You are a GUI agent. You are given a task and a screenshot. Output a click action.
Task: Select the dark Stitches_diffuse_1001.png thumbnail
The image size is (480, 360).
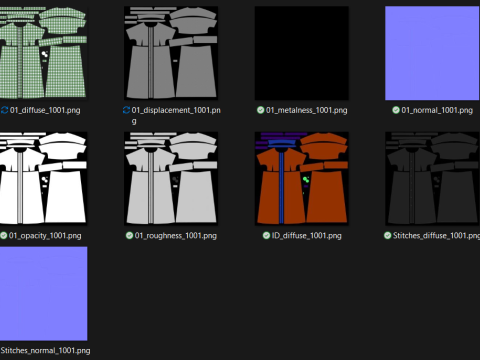coord(432,179)
